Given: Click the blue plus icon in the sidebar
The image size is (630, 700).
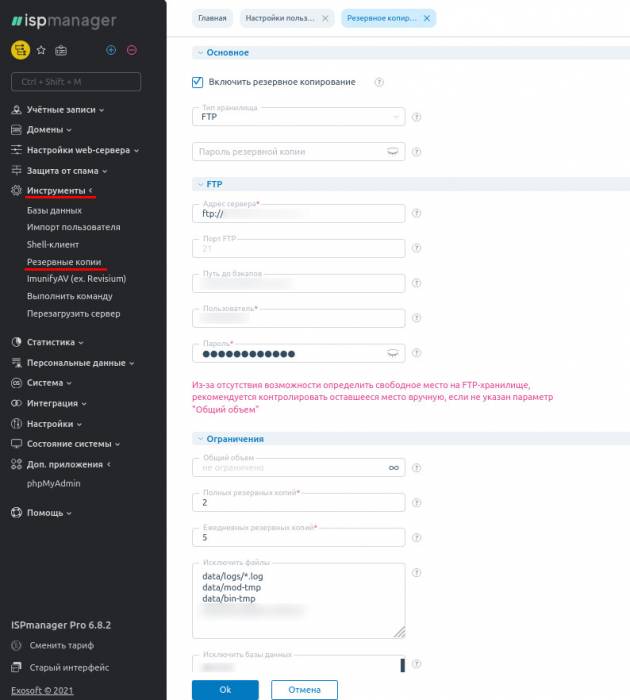Looking at the screenshot, I should click(111, 50).
